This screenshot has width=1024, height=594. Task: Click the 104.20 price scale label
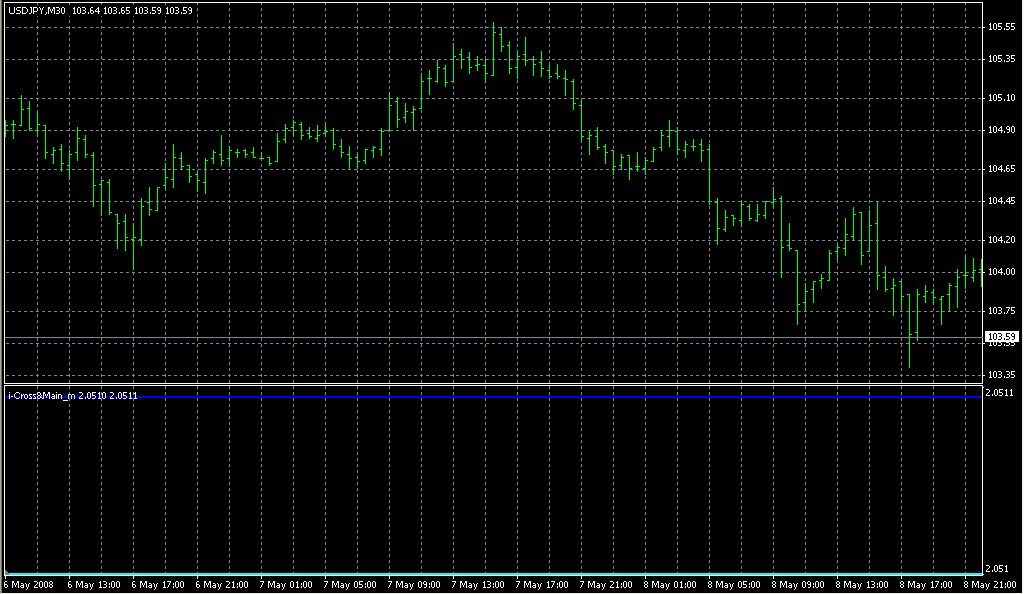coord(1001,241)
